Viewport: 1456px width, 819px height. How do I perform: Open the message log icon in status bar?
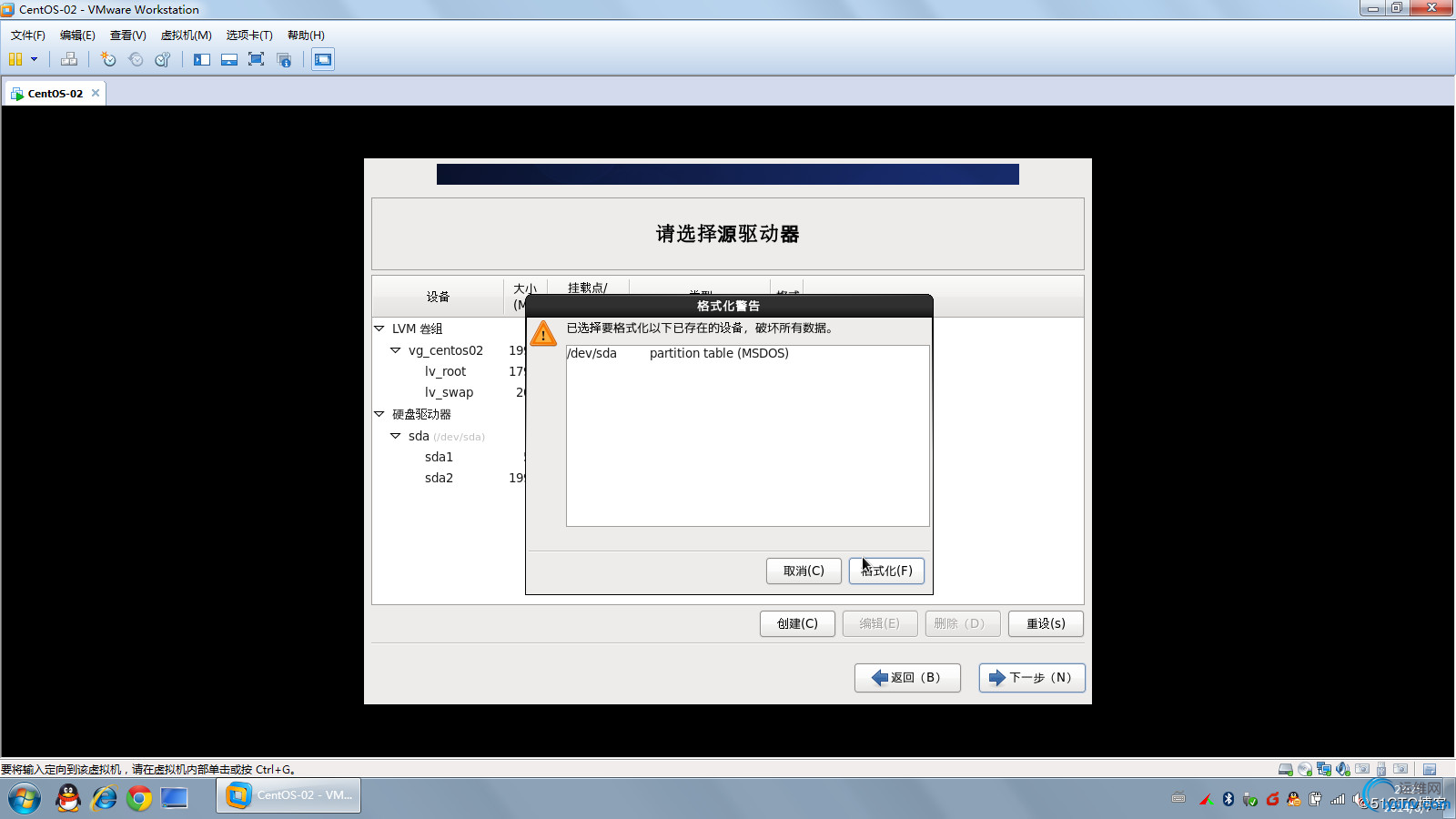(1430, 769)
